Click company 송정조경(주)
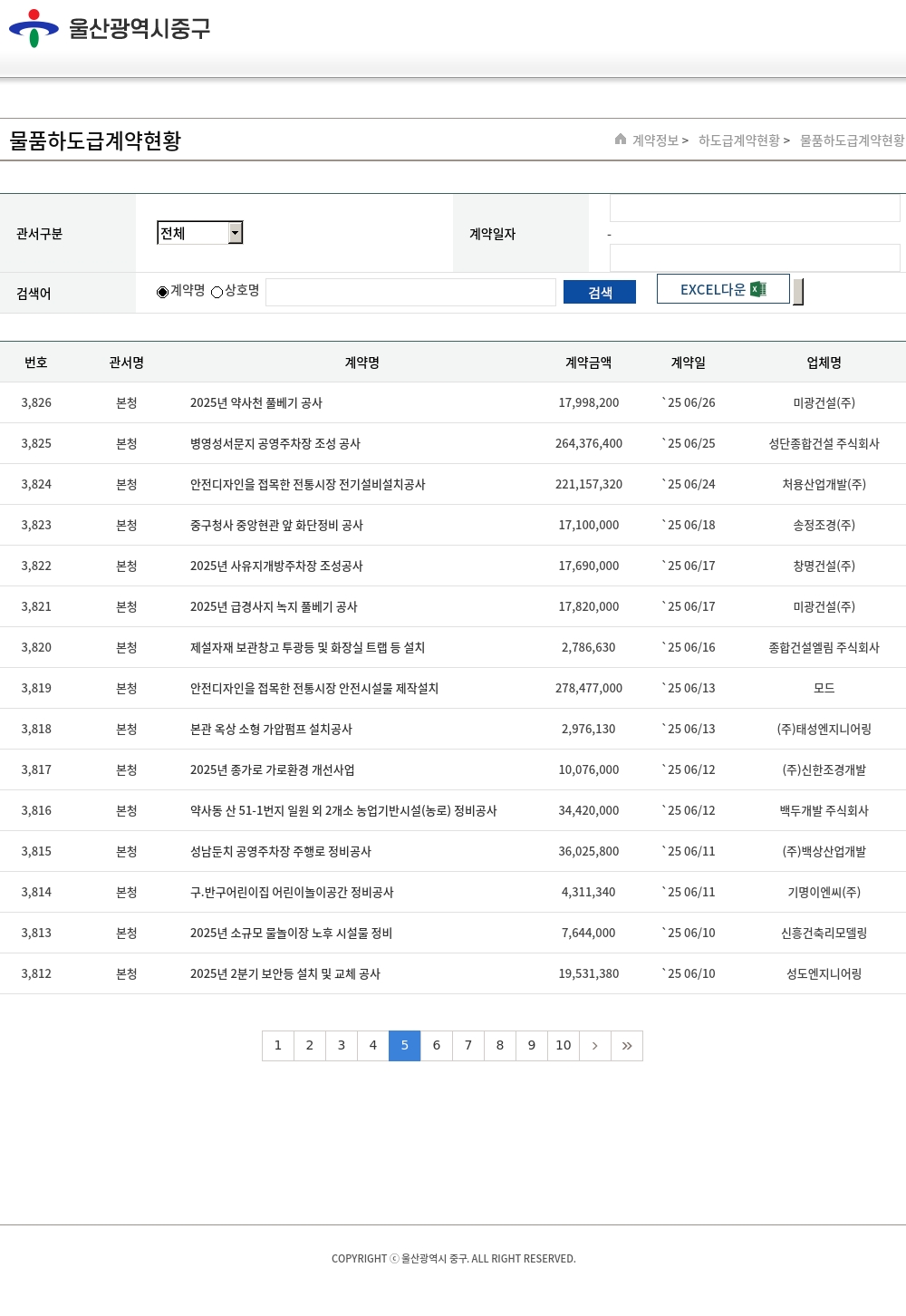Screen dimensions: 906x1316 click(x=824, y=526)
